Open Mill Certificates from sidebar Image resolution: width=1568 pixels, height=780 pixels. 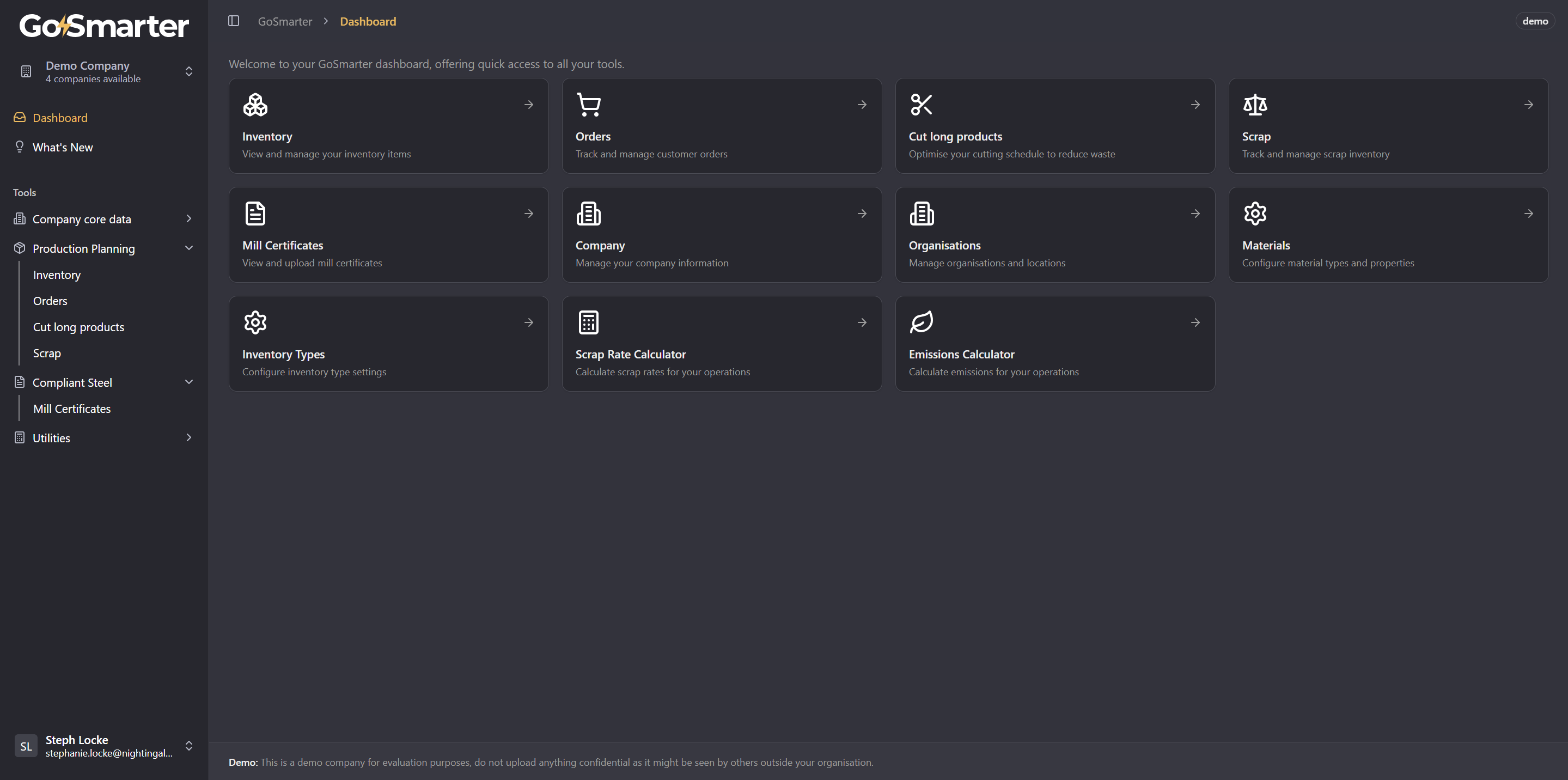click(x=72, y=409)
